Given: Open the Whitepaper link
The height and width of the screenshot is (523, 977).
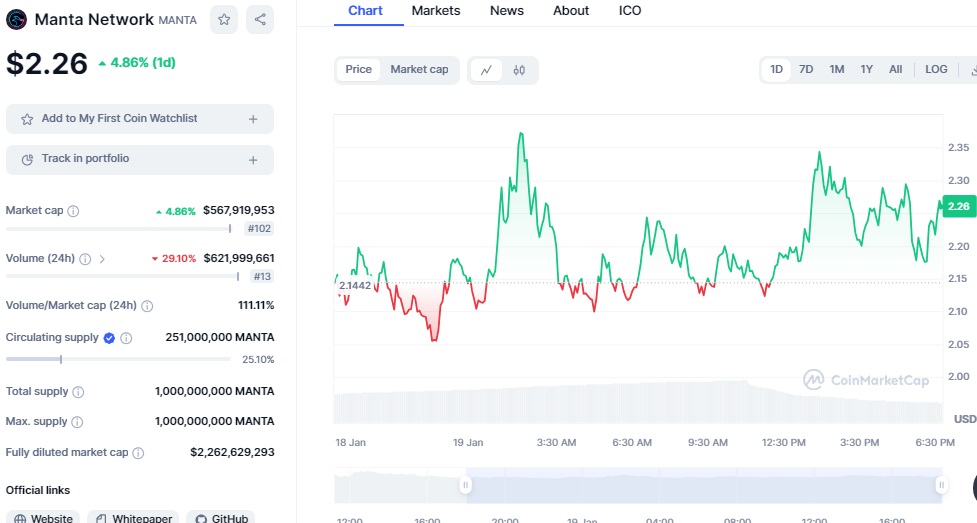Looking at the screenshot, I should [x=133, y=517].
